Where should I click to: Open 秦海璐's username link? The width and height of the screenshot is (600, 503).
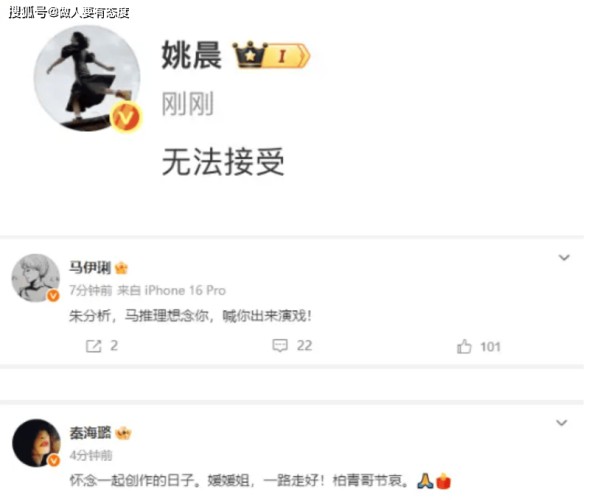coord(90,433)
